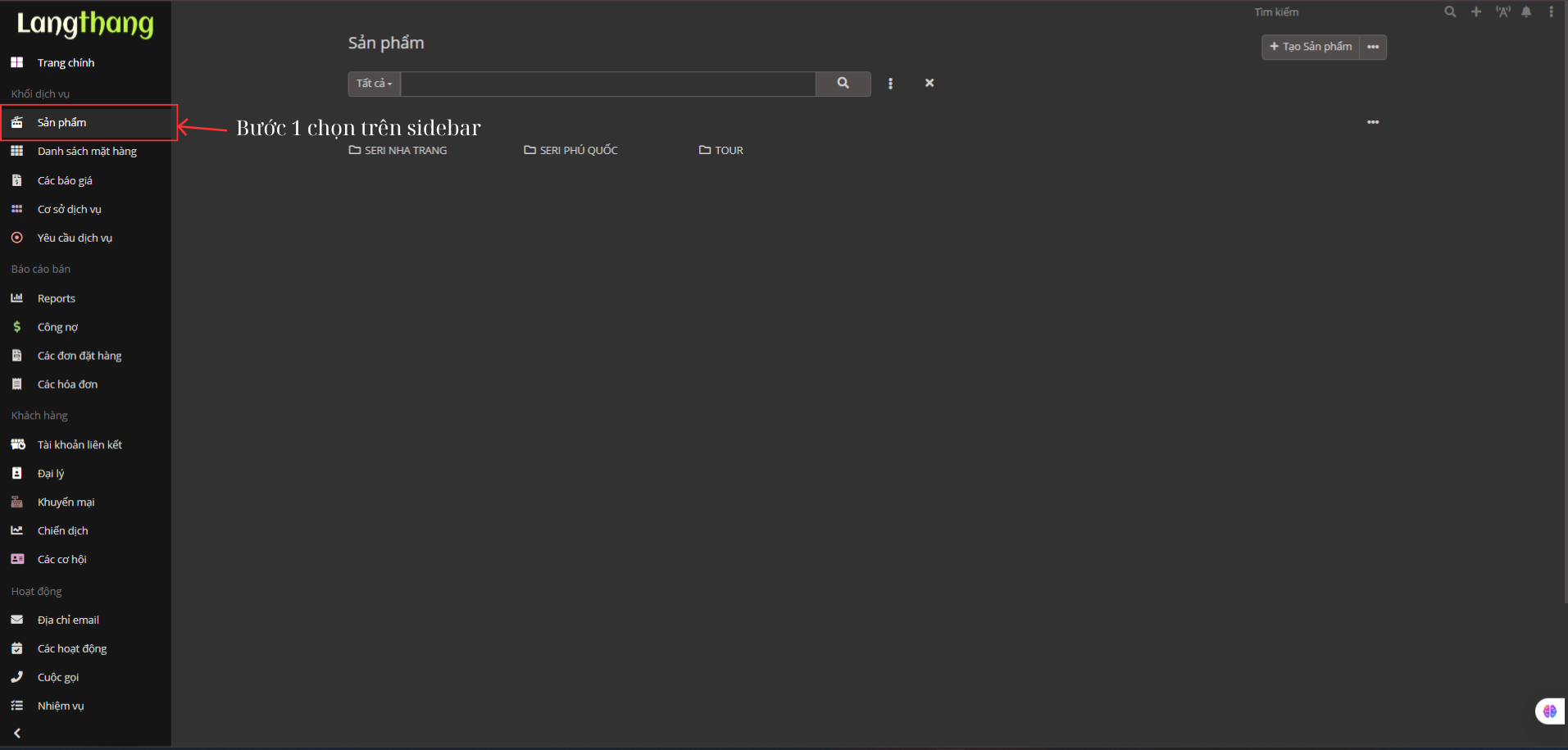The height and width of the screenshot is (750, 1568).
Task: Open the TOUR folder
Action: [721, 151]
